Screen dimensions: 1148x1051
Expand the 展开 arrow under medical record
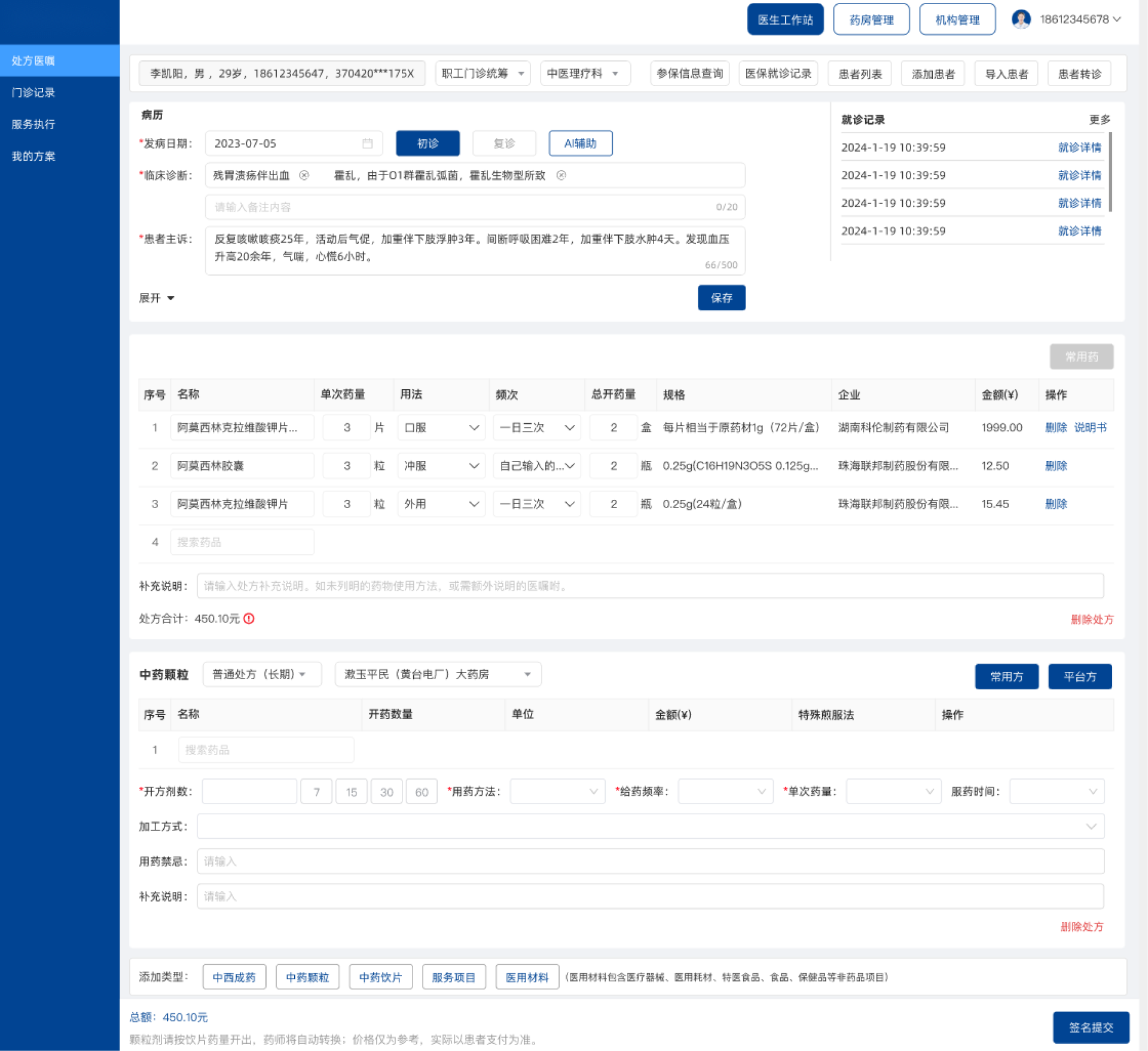tap(171, 298)
